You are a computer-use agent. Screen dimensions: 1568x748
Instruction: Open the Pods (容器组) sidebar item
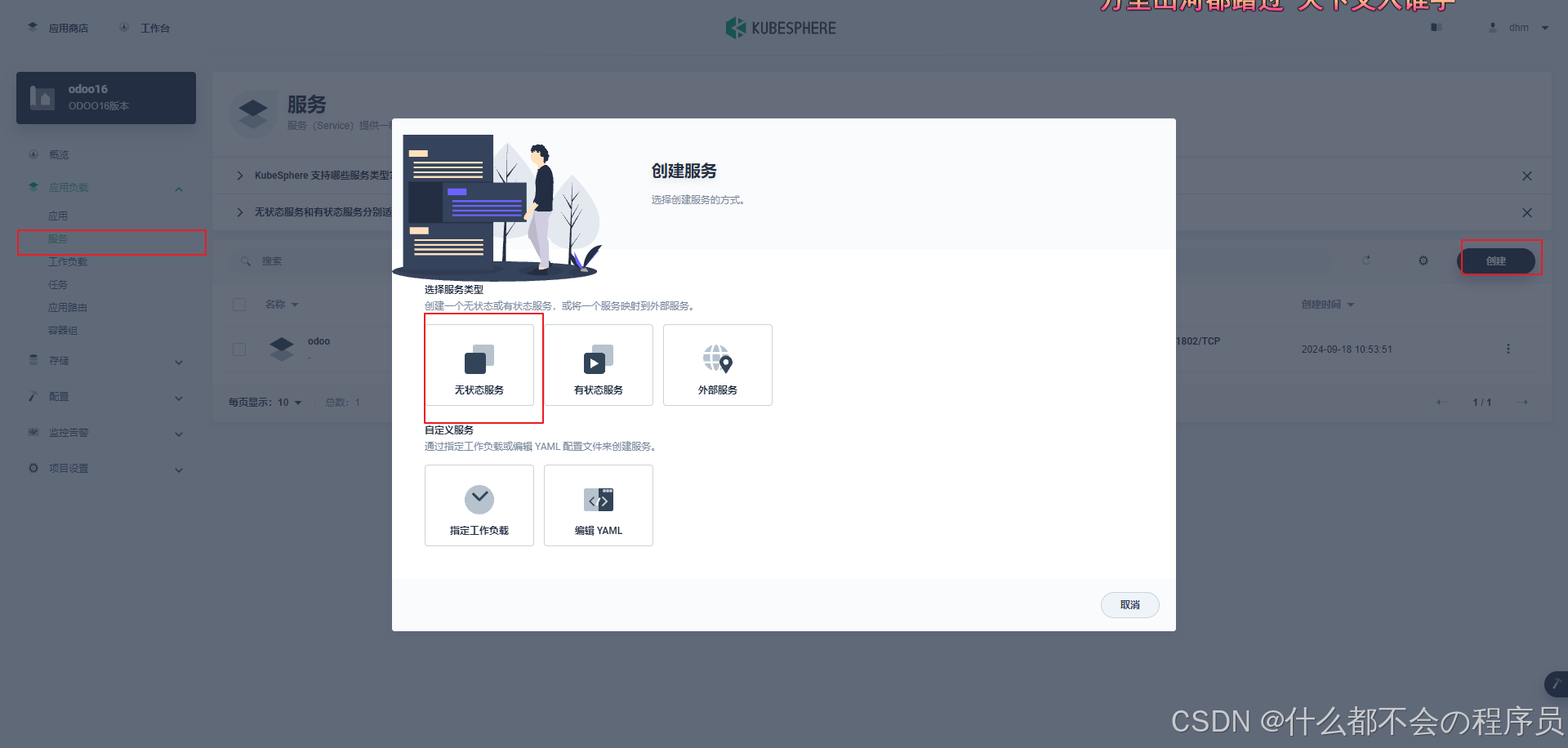[63, 331]
